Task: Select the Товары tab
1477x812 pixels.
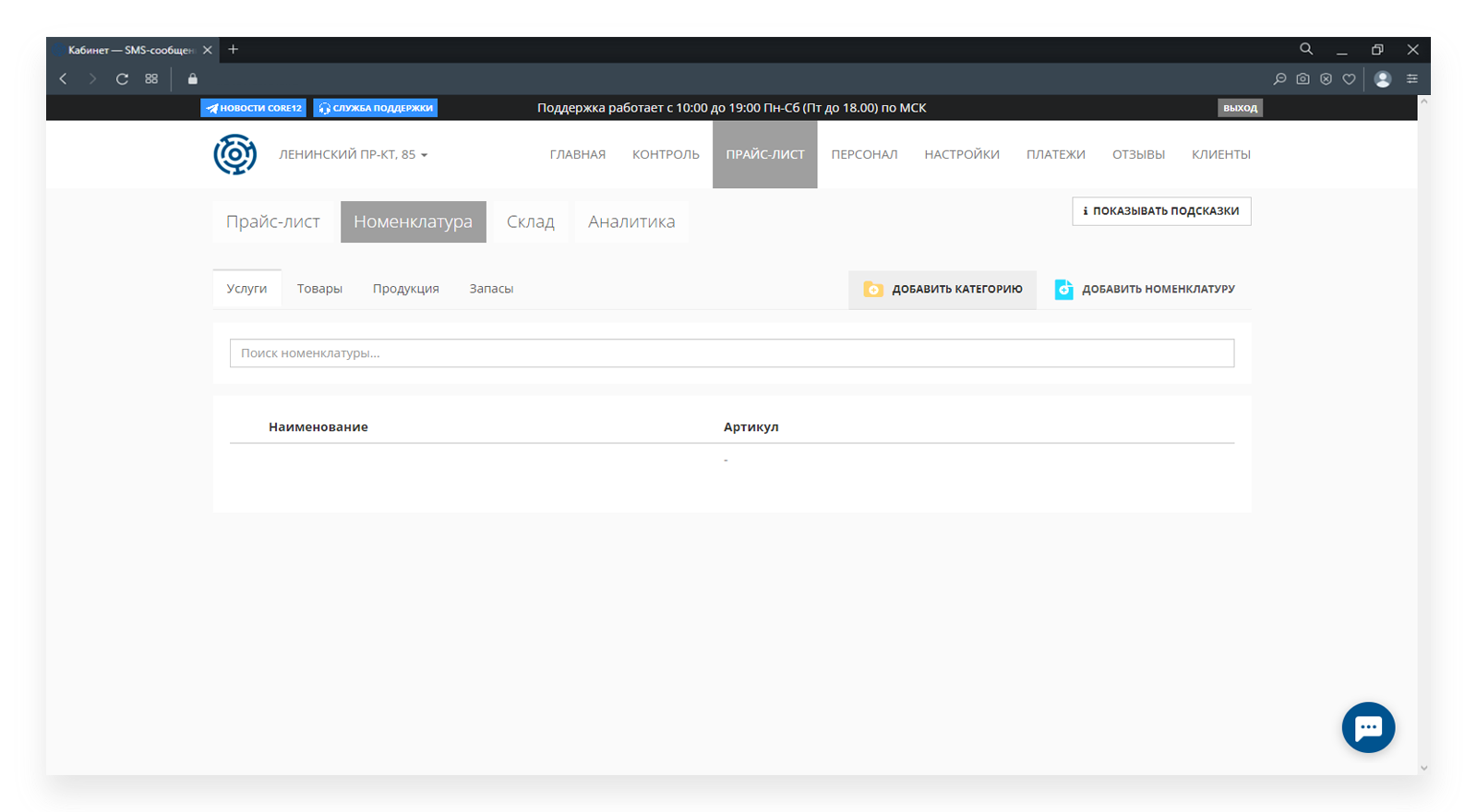Action: (319, 289)
